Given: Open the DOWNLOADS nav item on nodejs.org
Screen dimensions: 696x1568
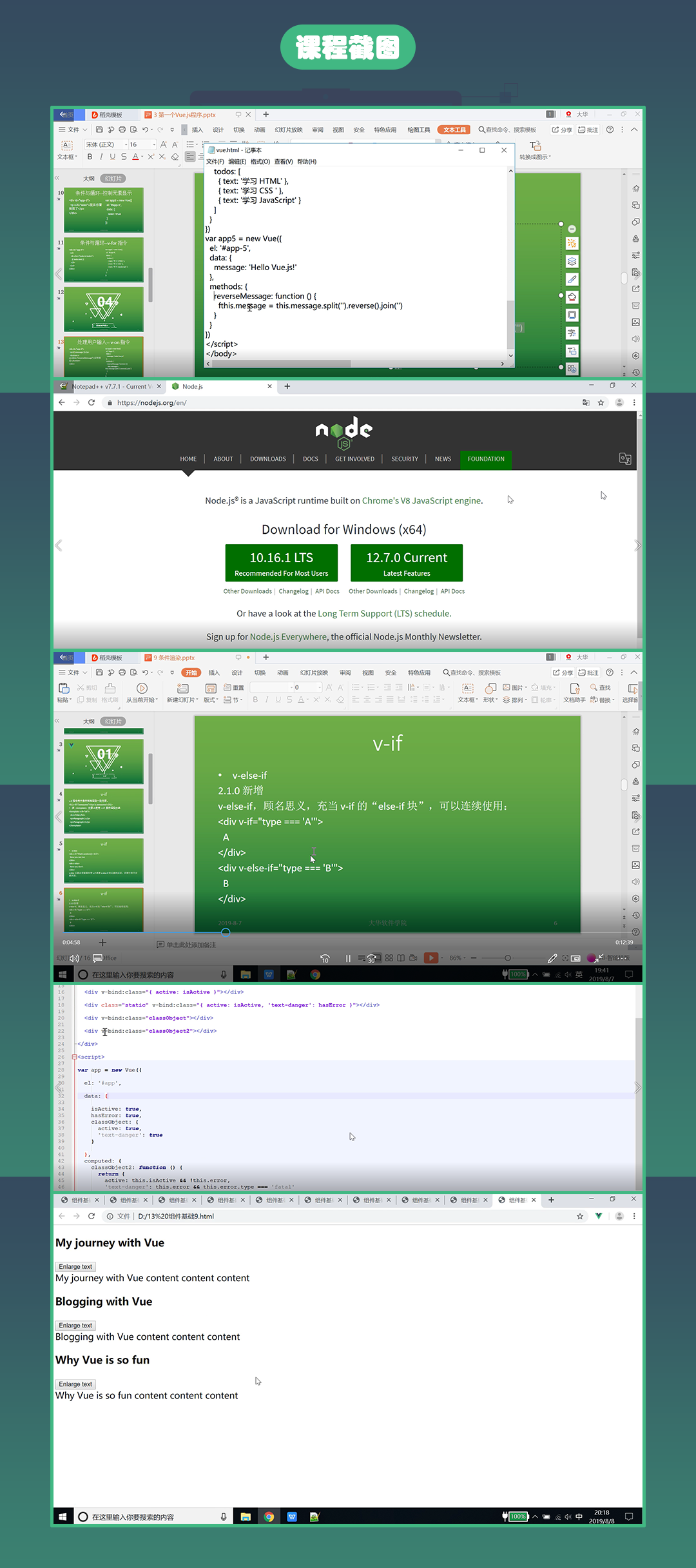Looking at the screenshot, I should [268, 459].
